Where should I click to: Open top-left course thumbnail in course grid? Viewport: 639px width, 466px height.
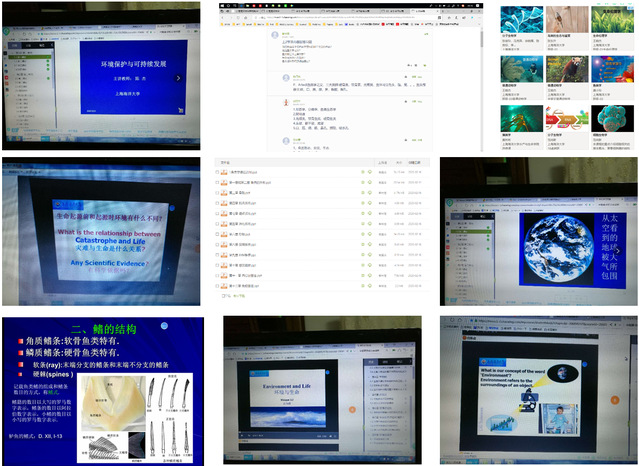(x=524, y=21)
